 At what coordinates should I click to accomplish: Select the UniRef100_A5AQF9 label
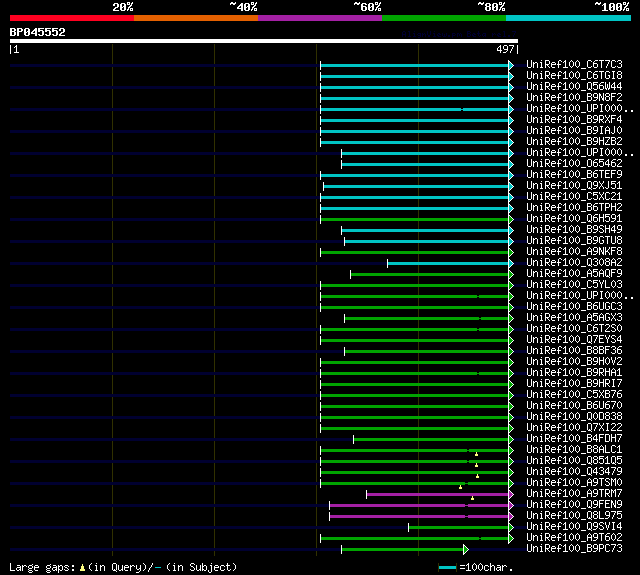pyautogui.click(x=574, y=274)
